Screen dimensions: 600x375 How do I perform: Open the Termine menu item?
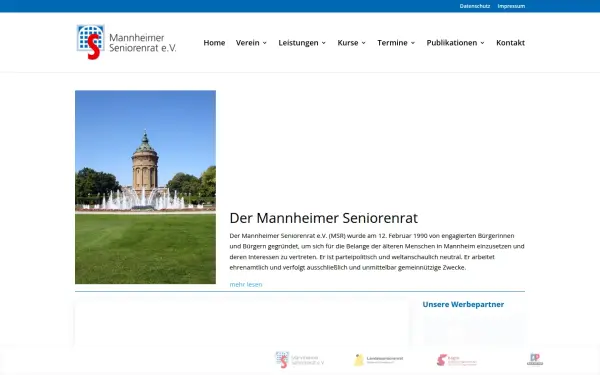pyautogui.click(x=392, y=43)
